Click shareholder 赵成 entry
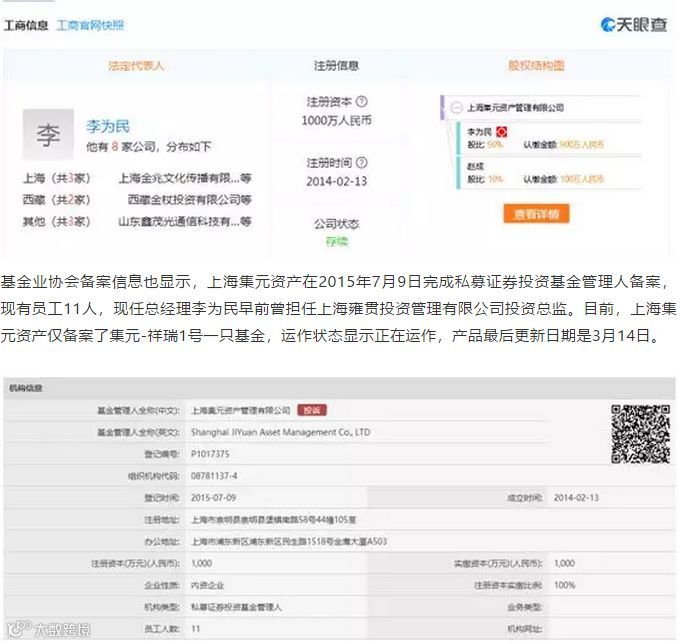Viewport: 683px width, 644px height. [x=475, y=166]
